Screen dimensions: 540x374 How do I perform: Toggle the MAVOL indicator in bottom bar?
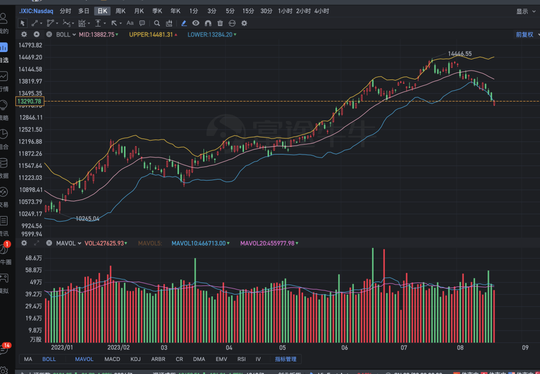pyautogui.click(x=84, y=359)
